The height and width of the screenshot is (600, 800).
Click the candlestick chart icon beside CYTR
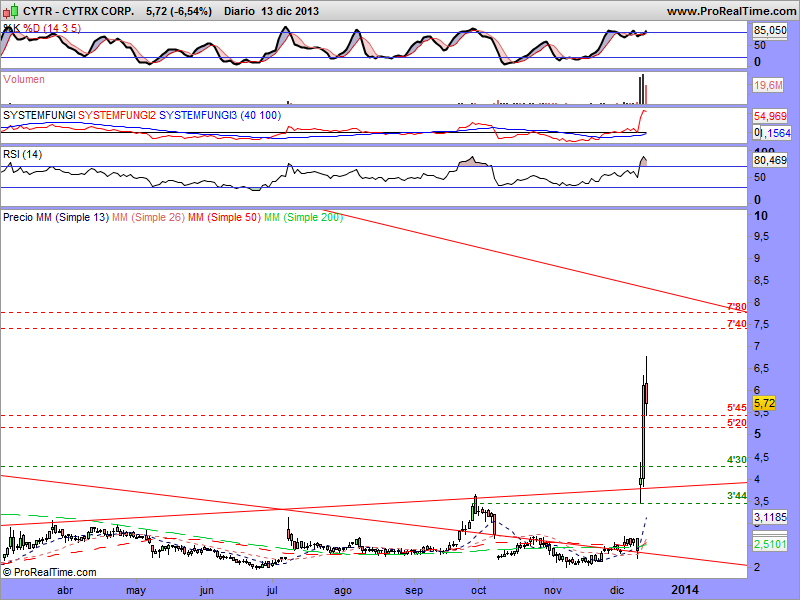[11, 11]
